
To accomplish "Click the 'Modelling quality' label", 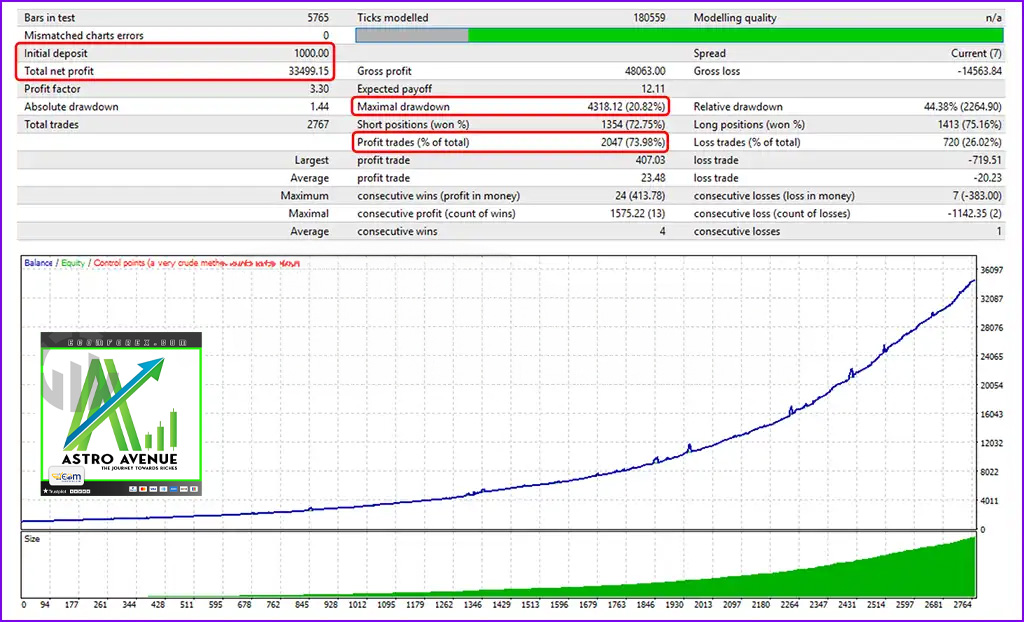I will 735,18.
